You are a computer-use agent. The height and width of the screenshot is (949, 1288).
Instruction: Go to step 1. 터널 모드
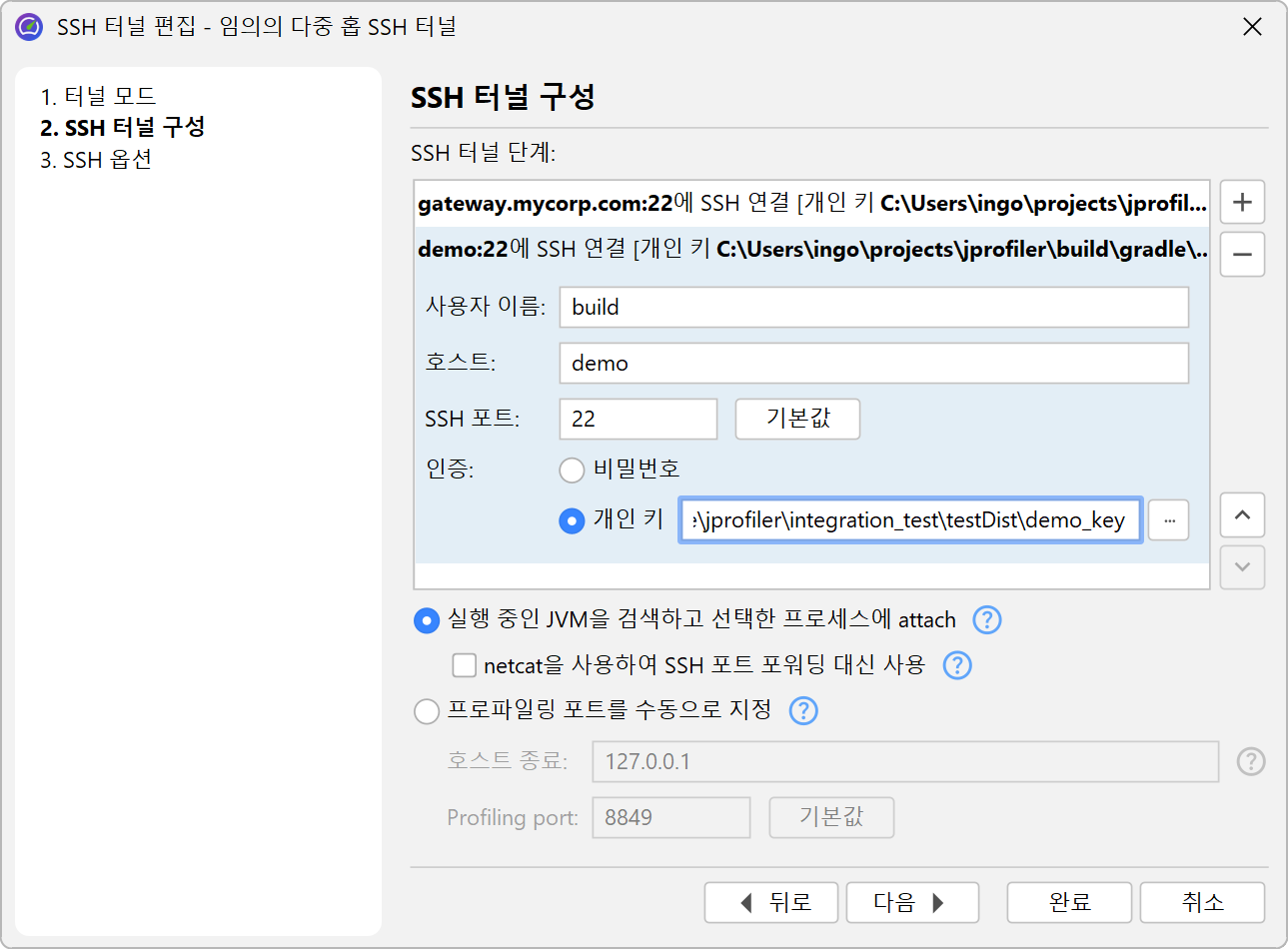point(98,96)
